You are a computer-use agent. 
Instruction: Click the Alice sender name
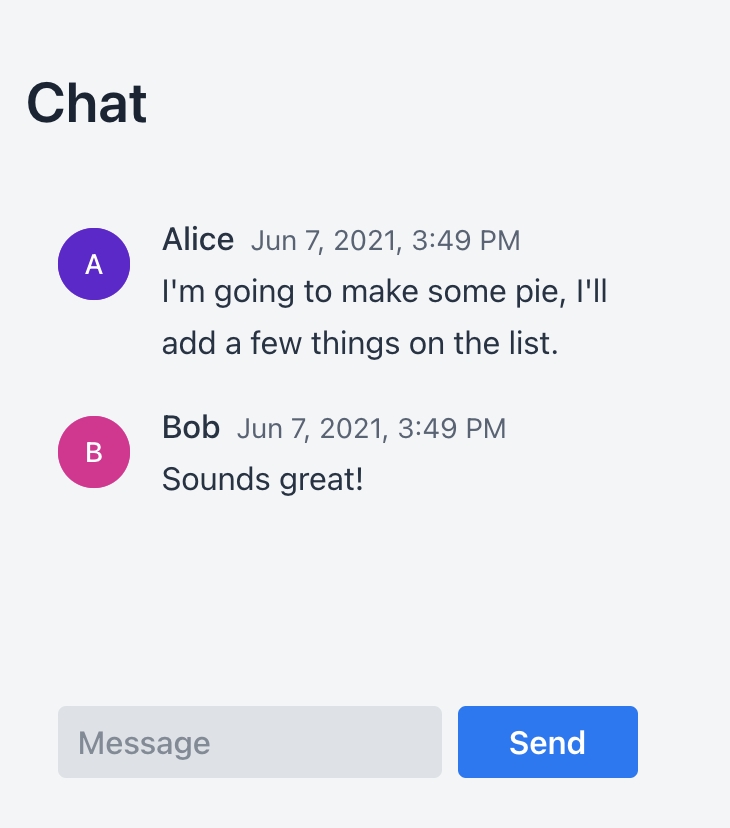tap(198, 240)
